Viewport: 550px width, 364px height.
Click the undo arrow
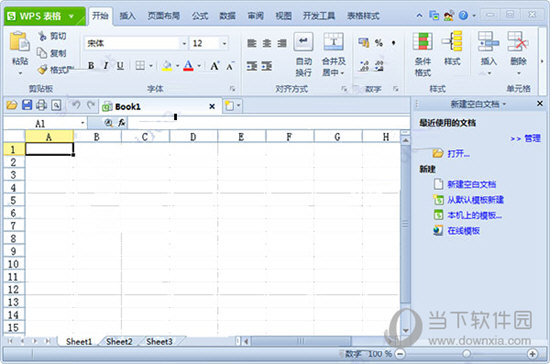tap(76, 105)
